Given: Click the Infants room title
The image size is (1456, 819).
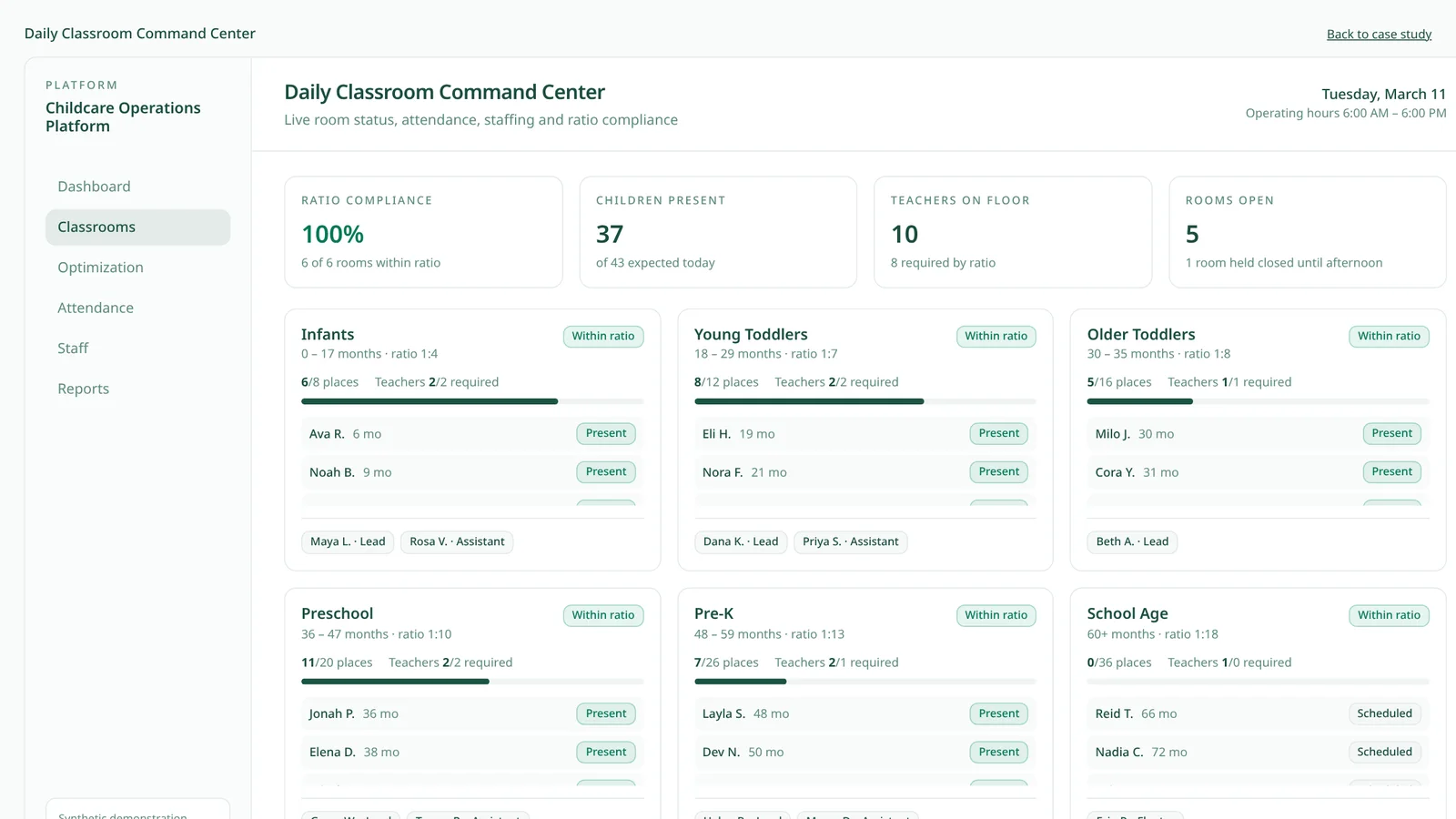Looking at the screenshot, I should [x=328, y=335].
